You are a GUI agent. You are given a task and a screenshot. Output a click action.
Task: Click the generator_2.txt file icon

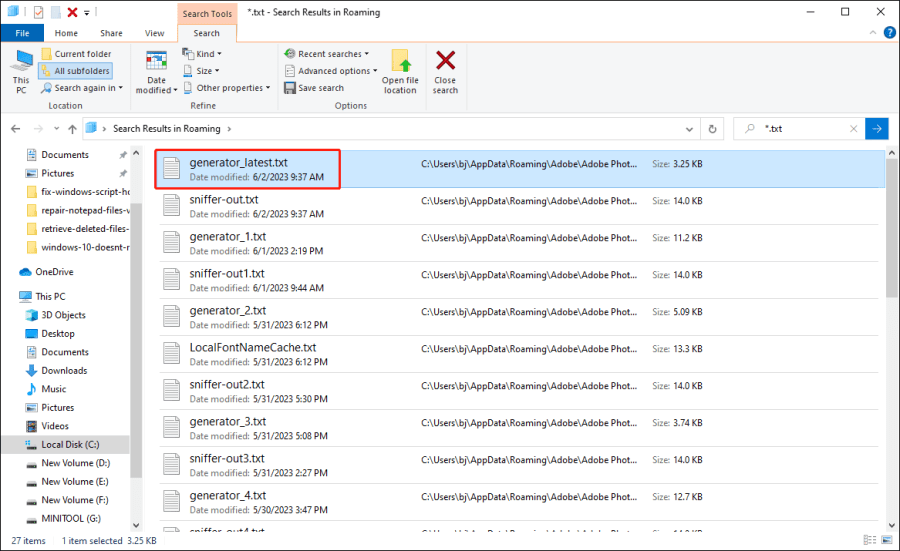172,316
